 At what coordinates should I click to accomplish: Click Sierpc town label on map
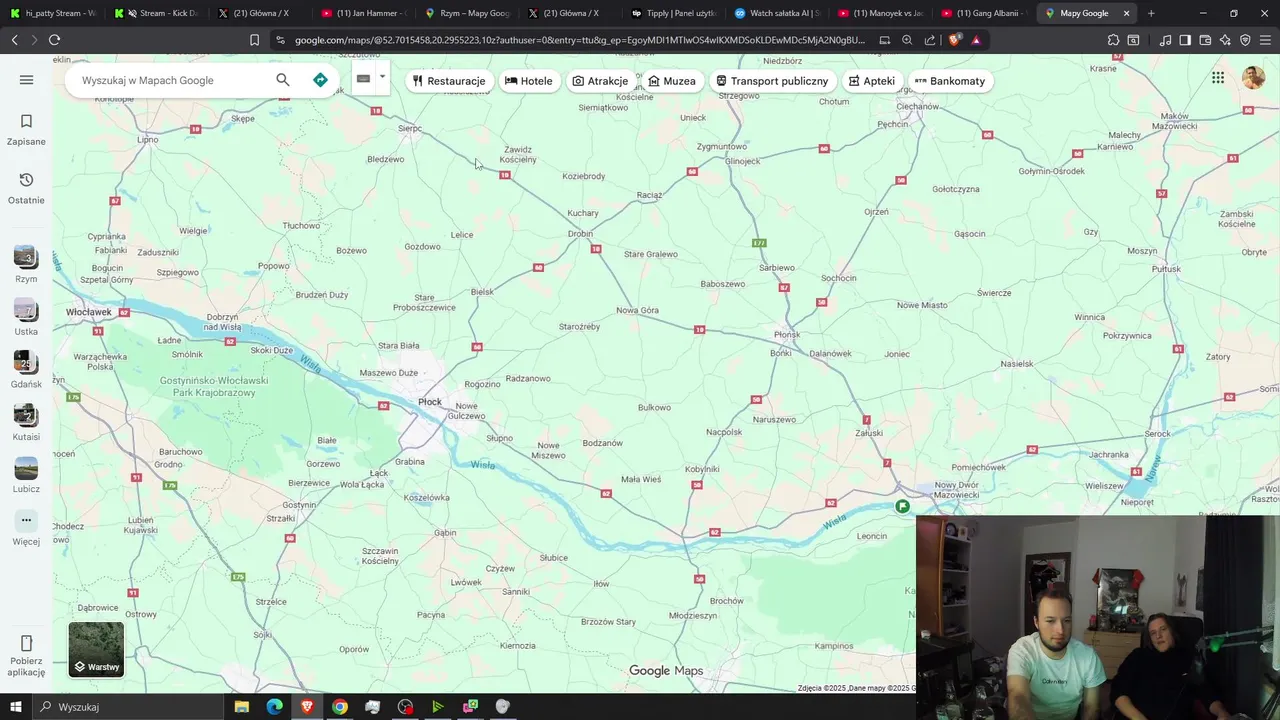pos(410,128)
